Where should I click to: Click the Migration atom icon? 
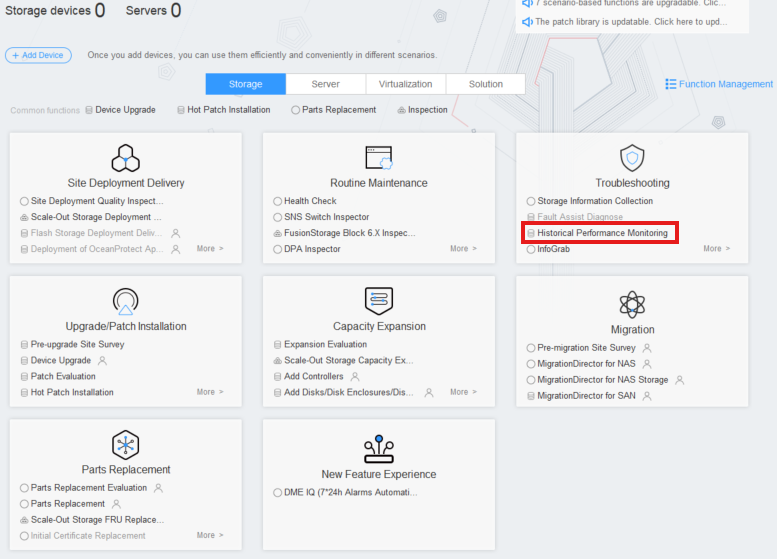click(x=632, y=304)
